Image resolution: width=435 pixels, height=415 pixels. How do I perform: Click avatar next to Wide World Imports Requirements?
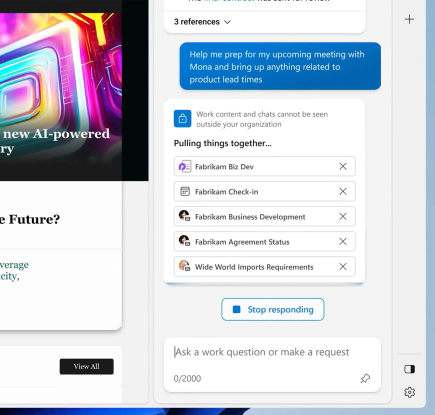(x=184, y=266)
